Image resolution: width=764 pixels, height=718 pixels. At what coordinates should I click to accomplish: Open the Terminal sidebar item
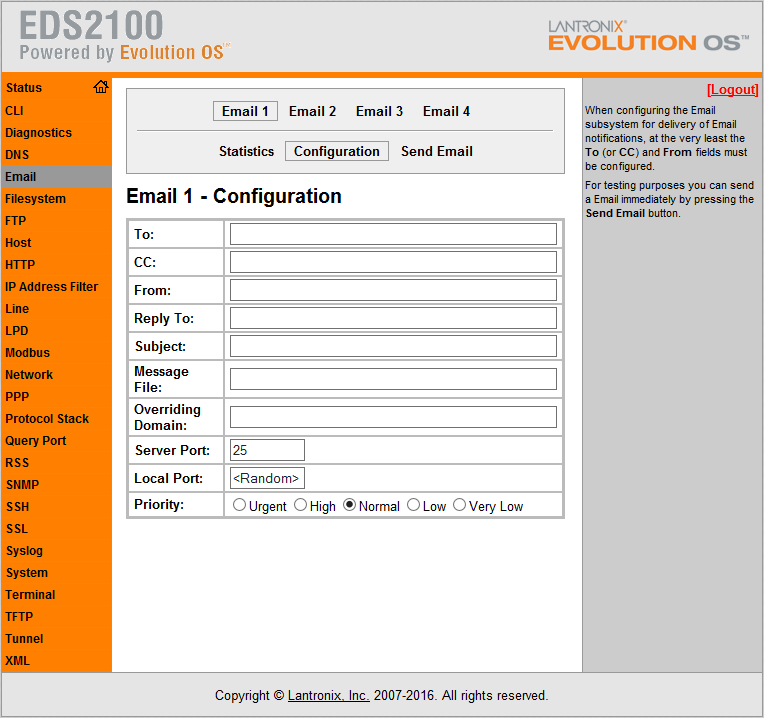click(56, 595)
